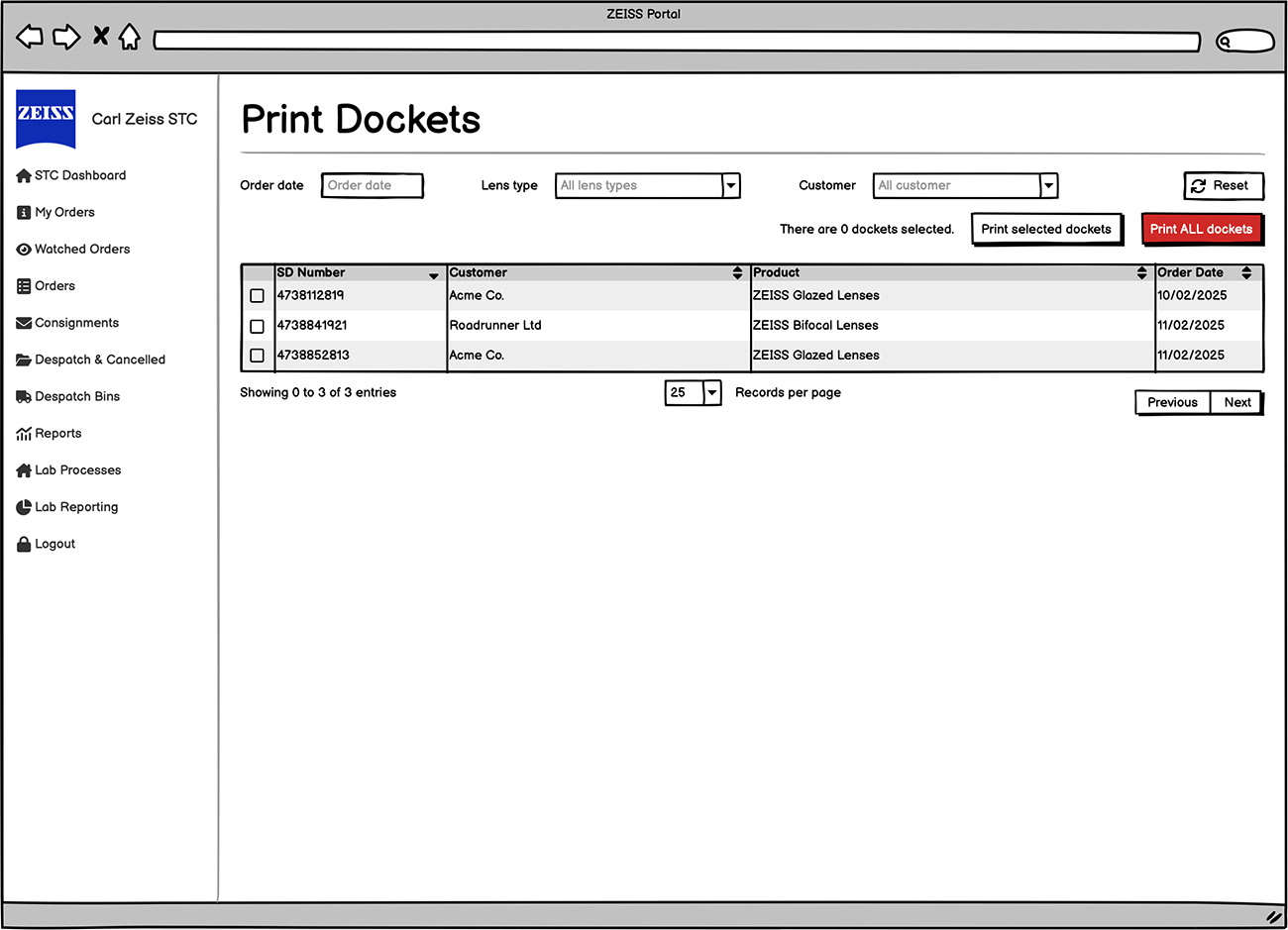The image size is (1288, 930).
Task: Tick the checkbox for SD 4738841921
Action: 257,326
